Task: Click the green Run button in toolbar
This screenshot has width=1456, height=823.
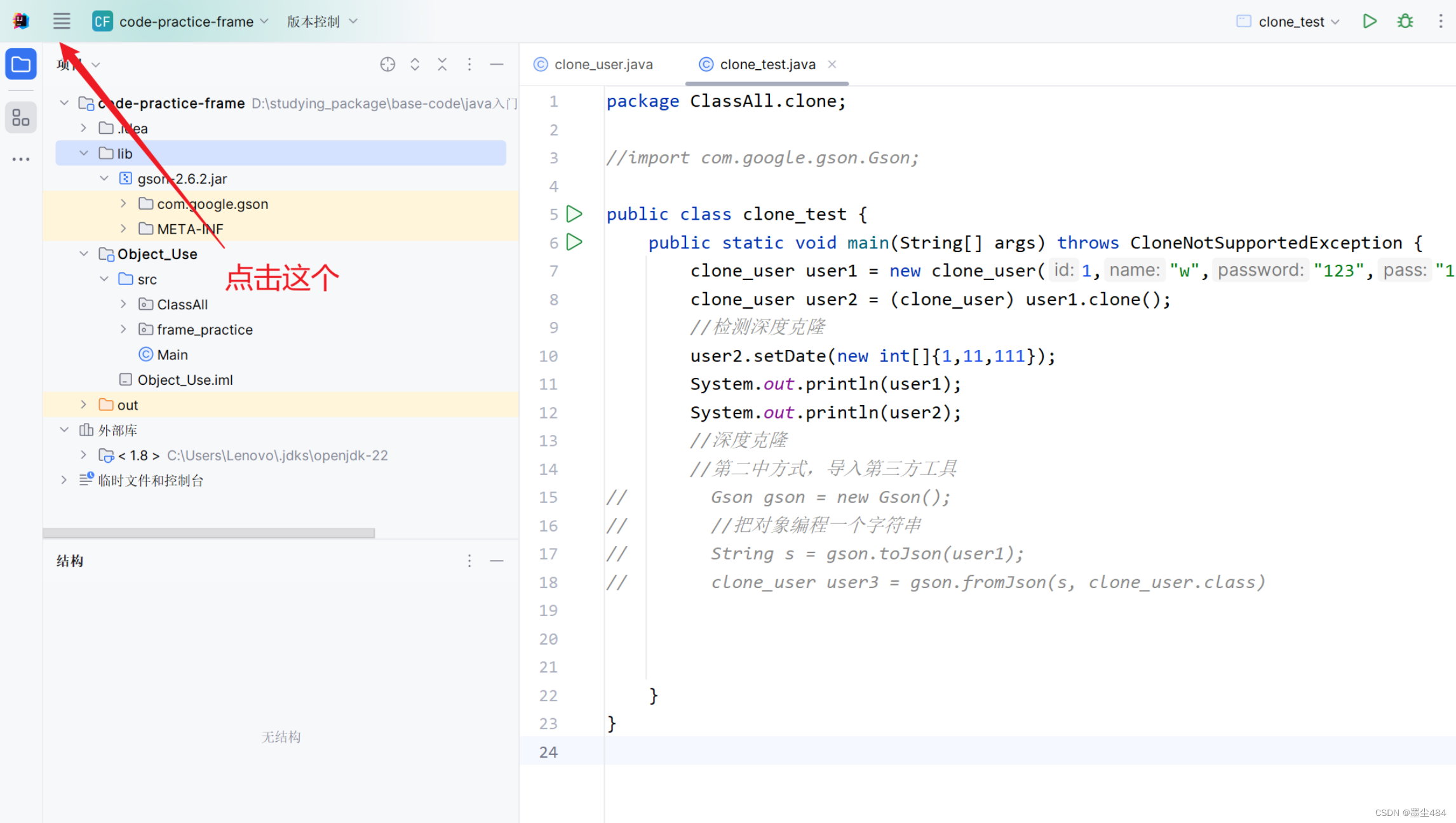Action: click(1370, 21)
